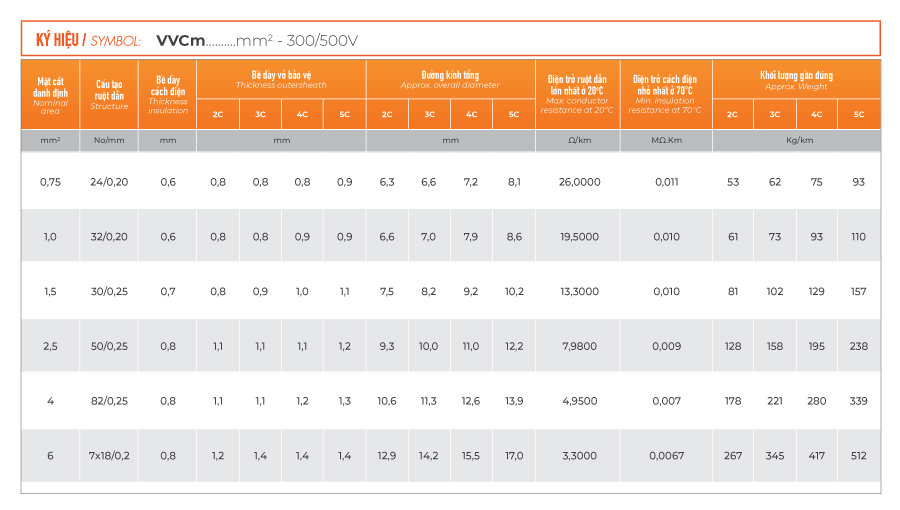Click the MΩ.Km unit cell
The image size is (900, 510).
point(666,140)
